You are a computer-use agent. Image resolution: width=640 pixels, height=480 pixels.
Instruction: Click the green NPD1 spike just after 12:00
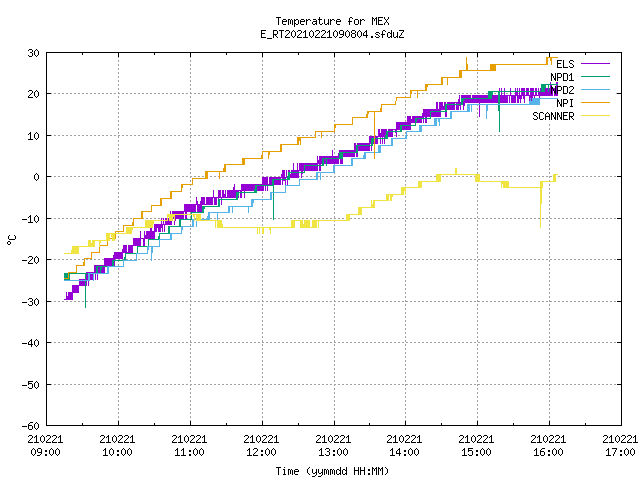273,200
